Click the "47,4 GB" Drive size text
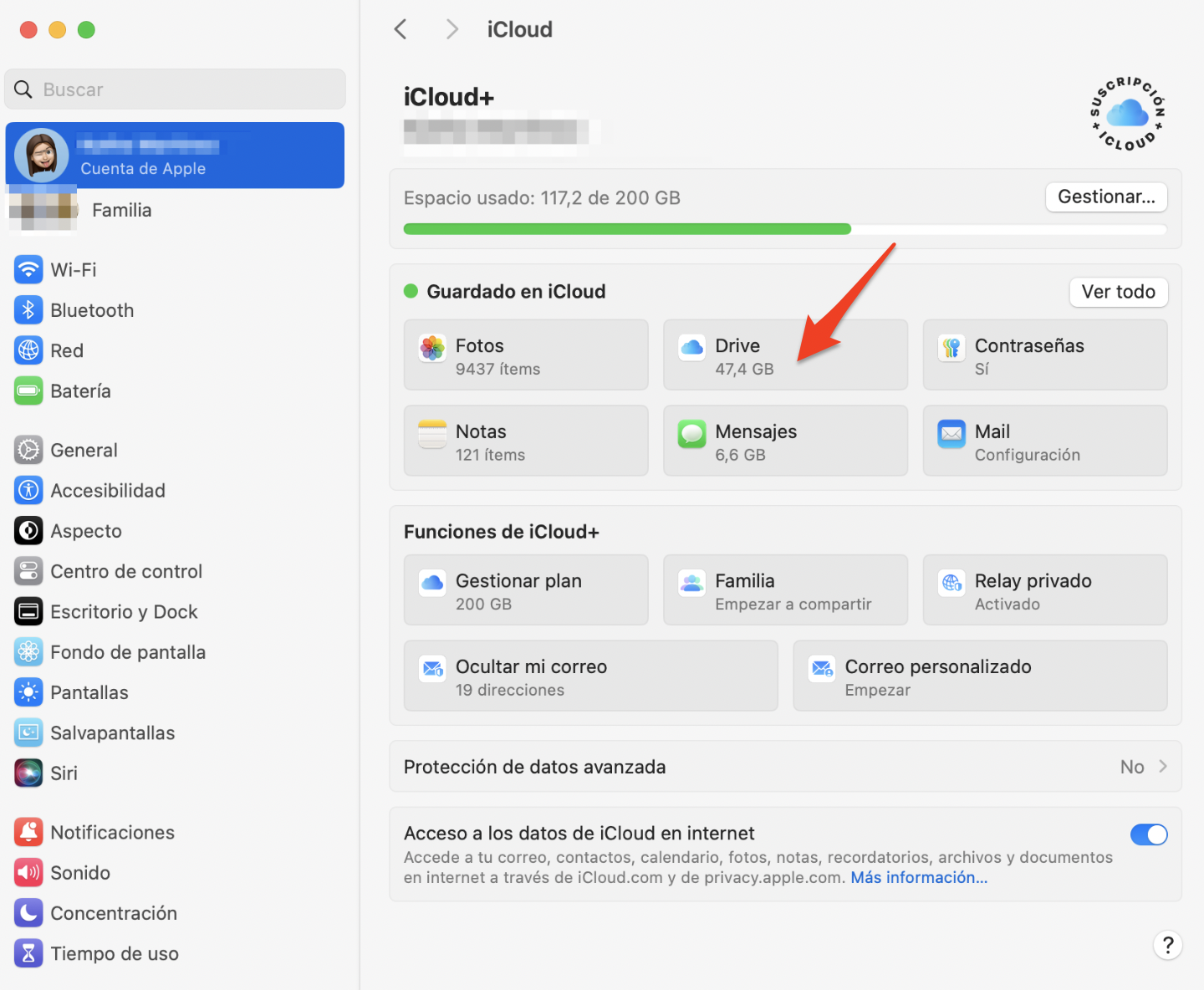The image size is (1204, 990). point(744,369)
